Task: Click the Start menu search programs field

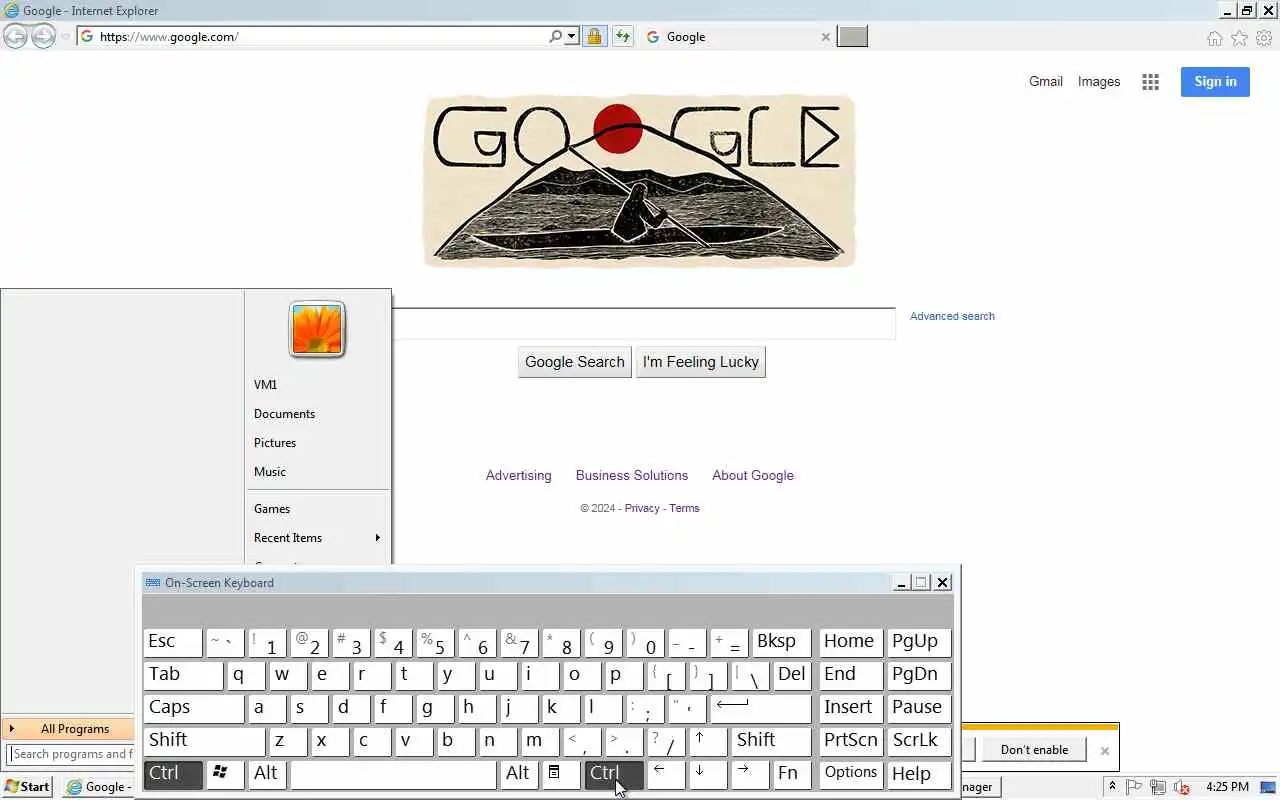Action: tap(72, 754)
